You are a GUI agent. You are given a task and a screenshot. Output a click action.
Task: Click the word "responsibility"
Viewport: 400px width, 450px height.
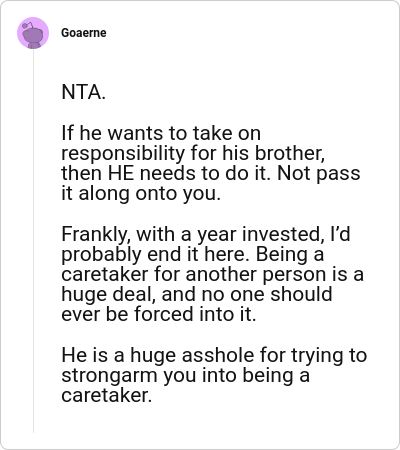coord(123,154)
